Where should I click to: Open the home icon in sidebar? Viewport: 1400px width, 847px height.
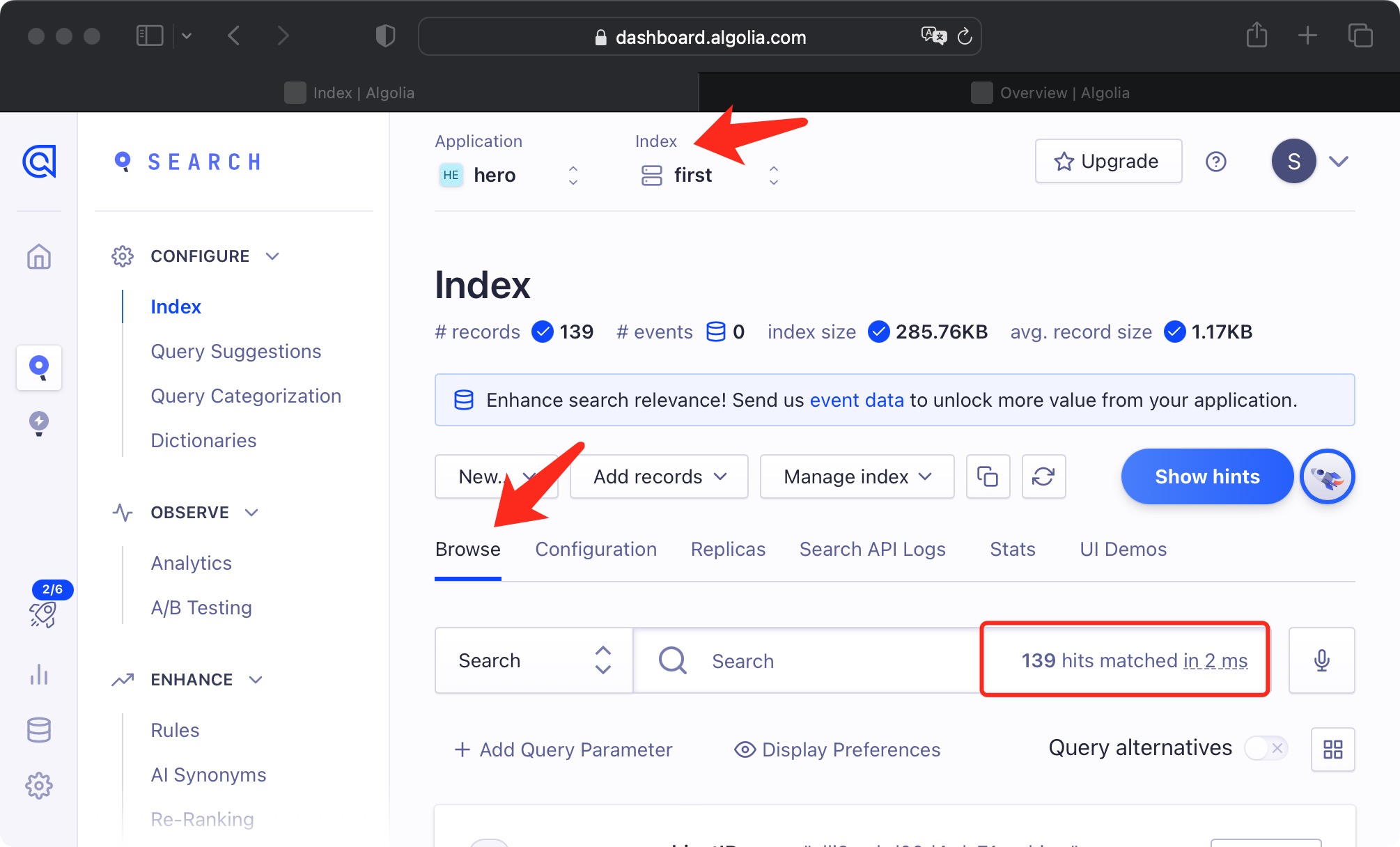(39, 256)
